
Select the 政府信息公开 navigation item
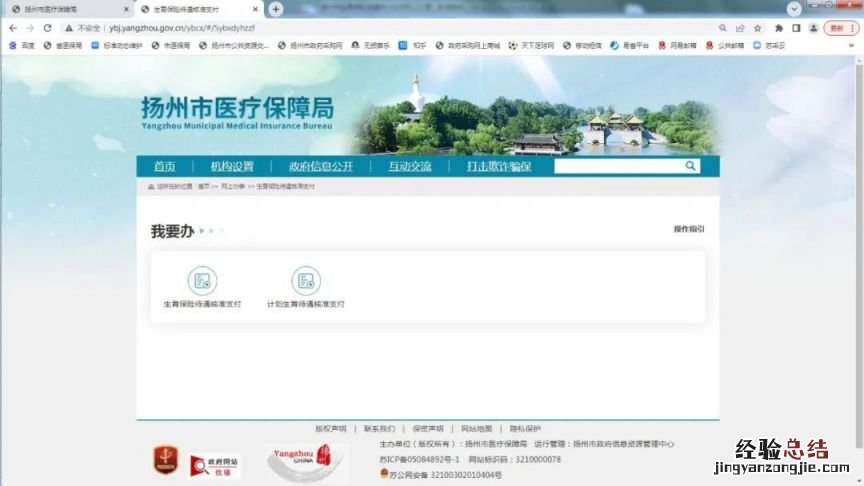(x=321, y=166)
